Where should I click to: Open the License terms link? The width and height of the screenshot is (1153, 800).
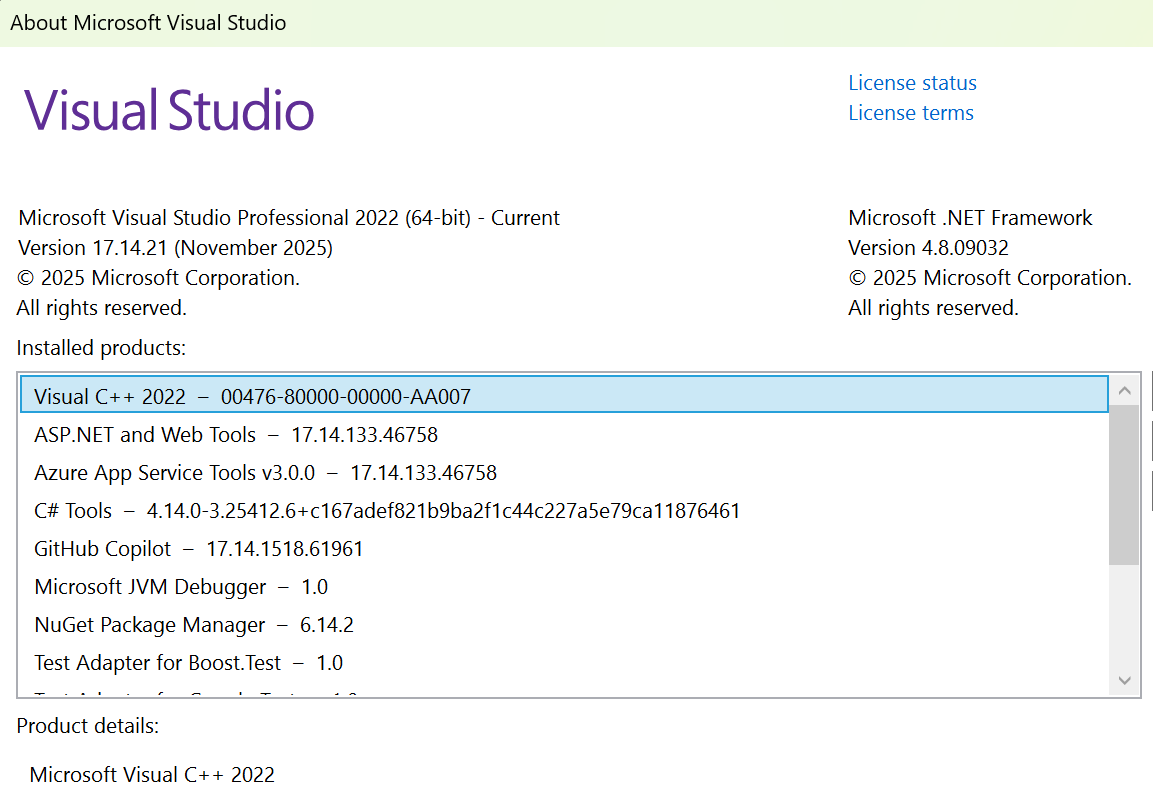(910, 113)
